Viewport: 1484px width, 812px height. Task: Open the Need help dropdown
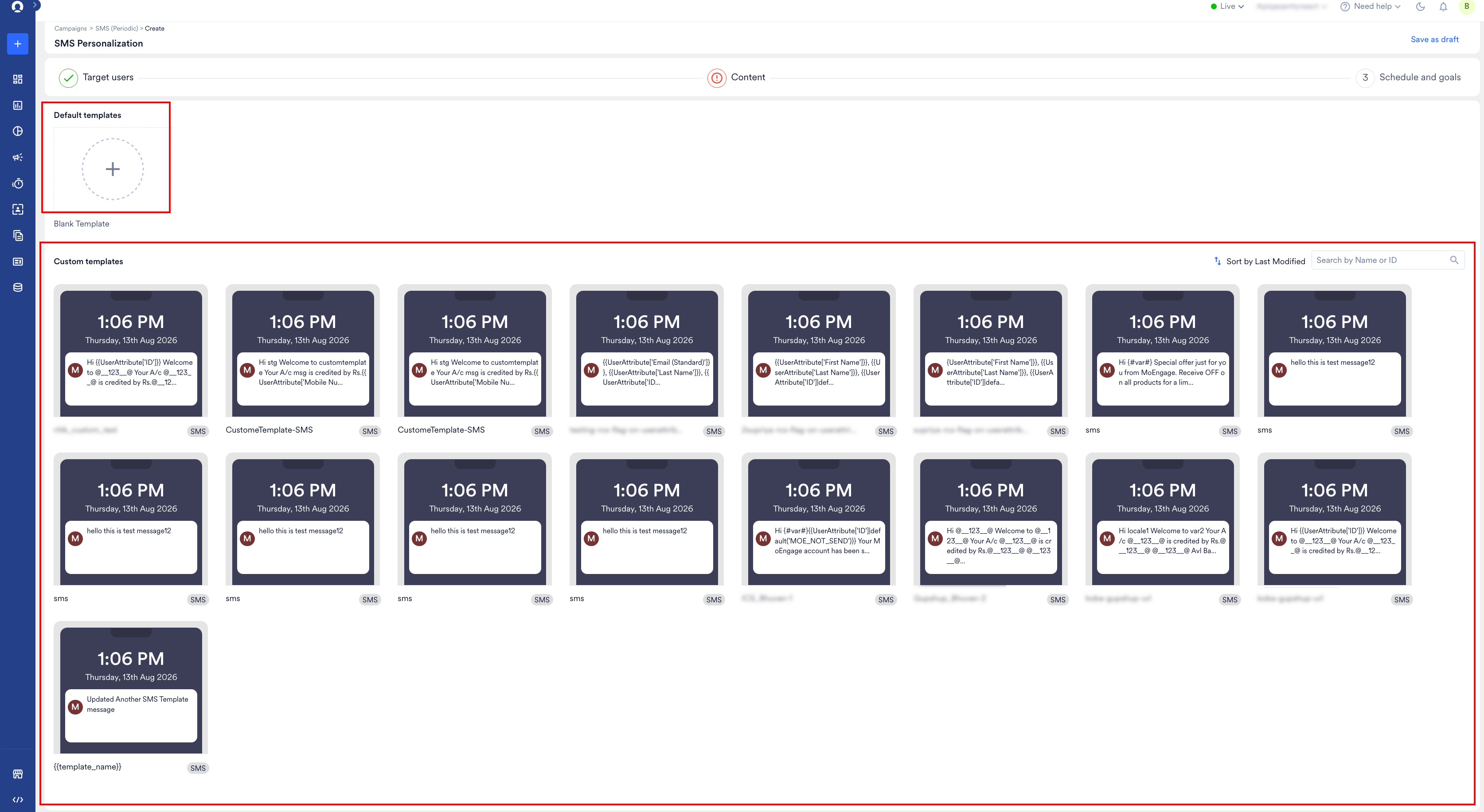[1371, 6]
